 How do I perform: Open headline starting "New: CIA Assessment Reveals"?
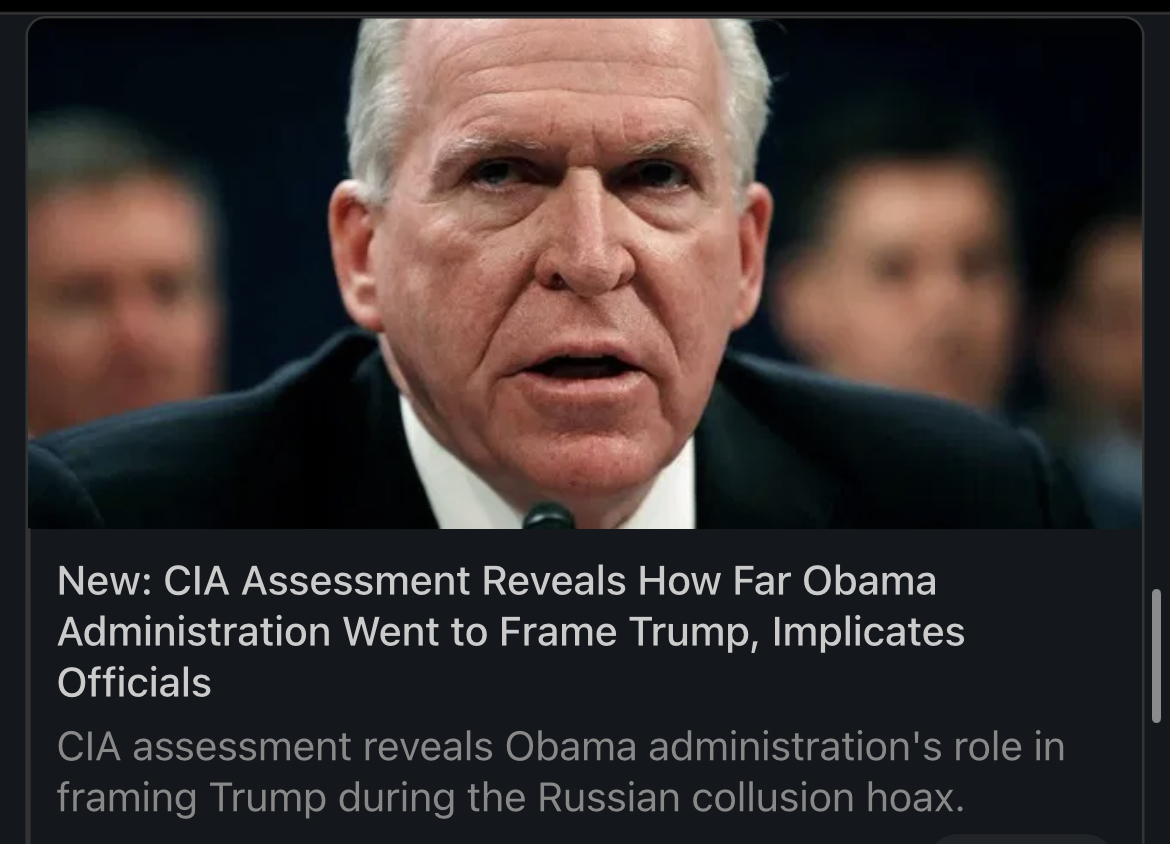511,631
